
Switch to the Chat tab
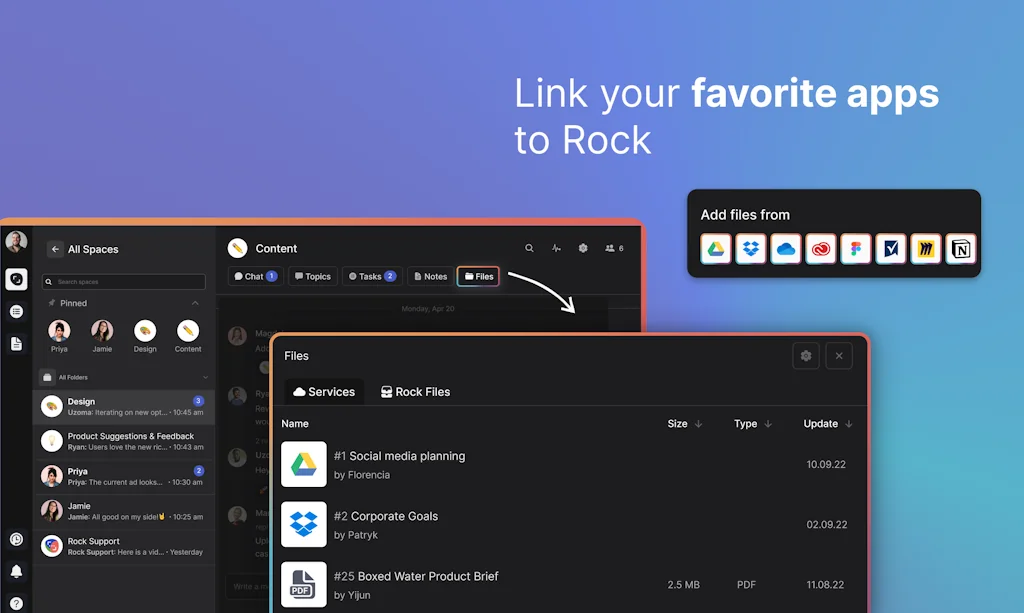tap(254, 276)
